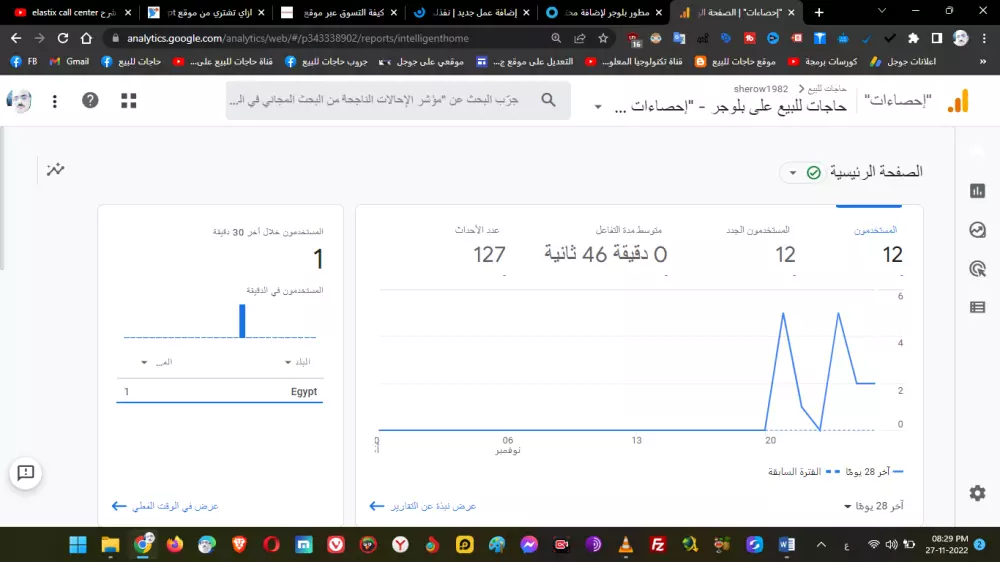The width and height of the screenshot is (1000, 562).
Task: Bookmark this page with star icon
Action: [603, 38]
